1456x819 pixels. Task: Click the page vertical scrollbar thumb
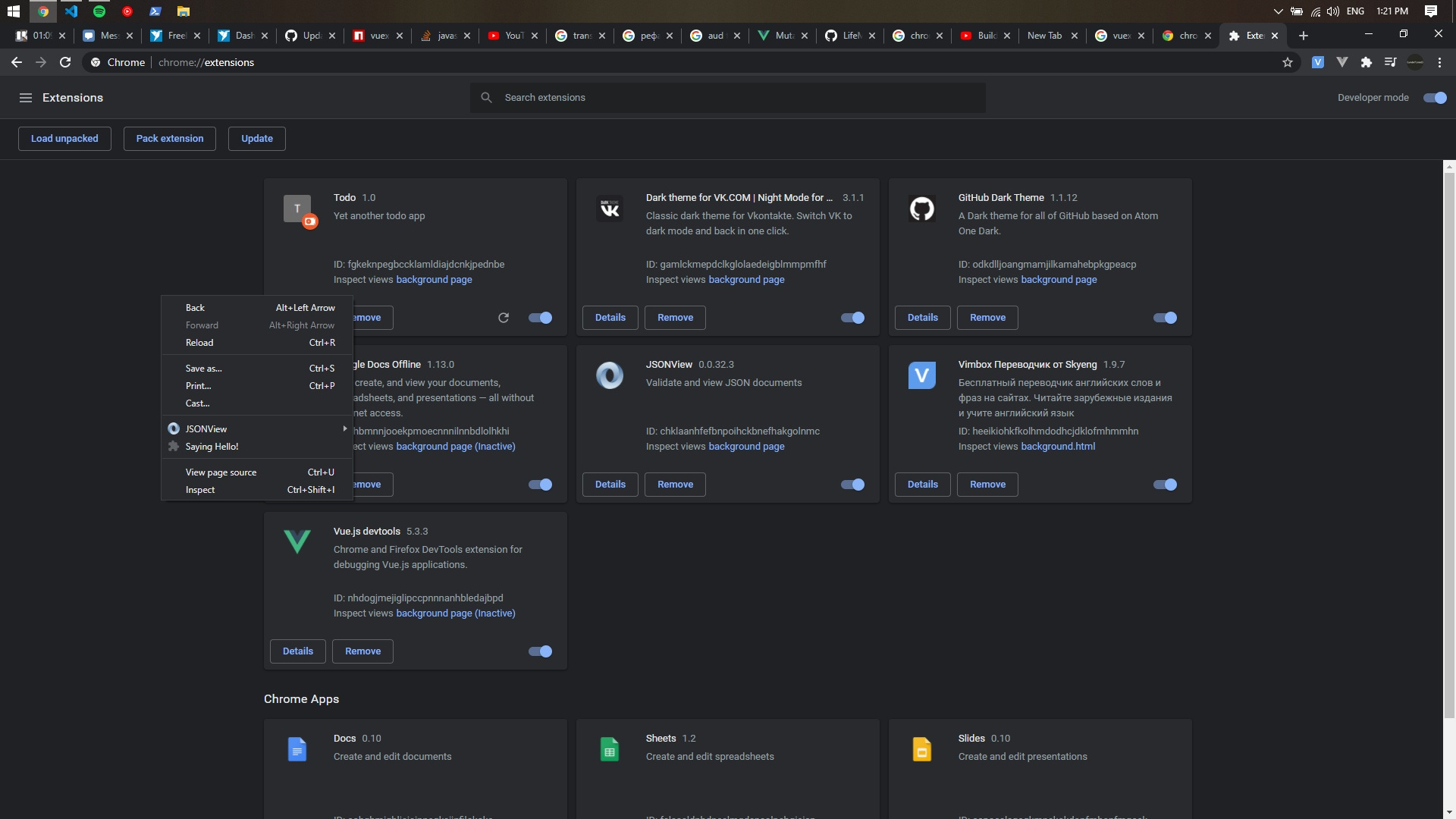[x=1449, y=444]
